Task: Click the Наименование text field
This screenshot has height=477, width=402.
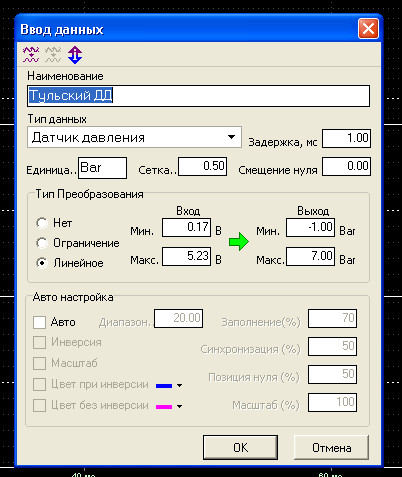Action: [x=199, y=96]
